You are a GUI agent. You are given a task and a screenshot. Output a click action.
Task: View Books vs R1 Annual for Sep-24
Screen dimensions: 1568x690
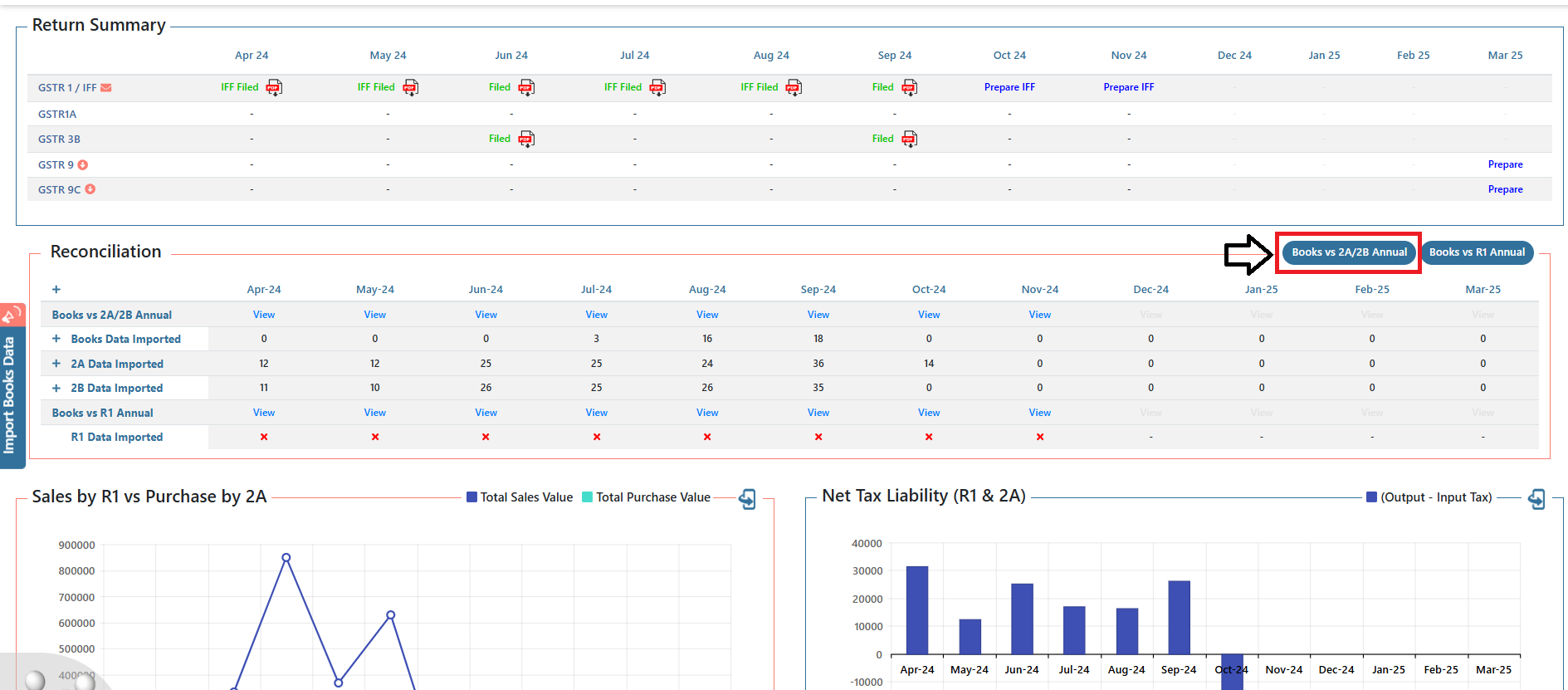point(818,413)
